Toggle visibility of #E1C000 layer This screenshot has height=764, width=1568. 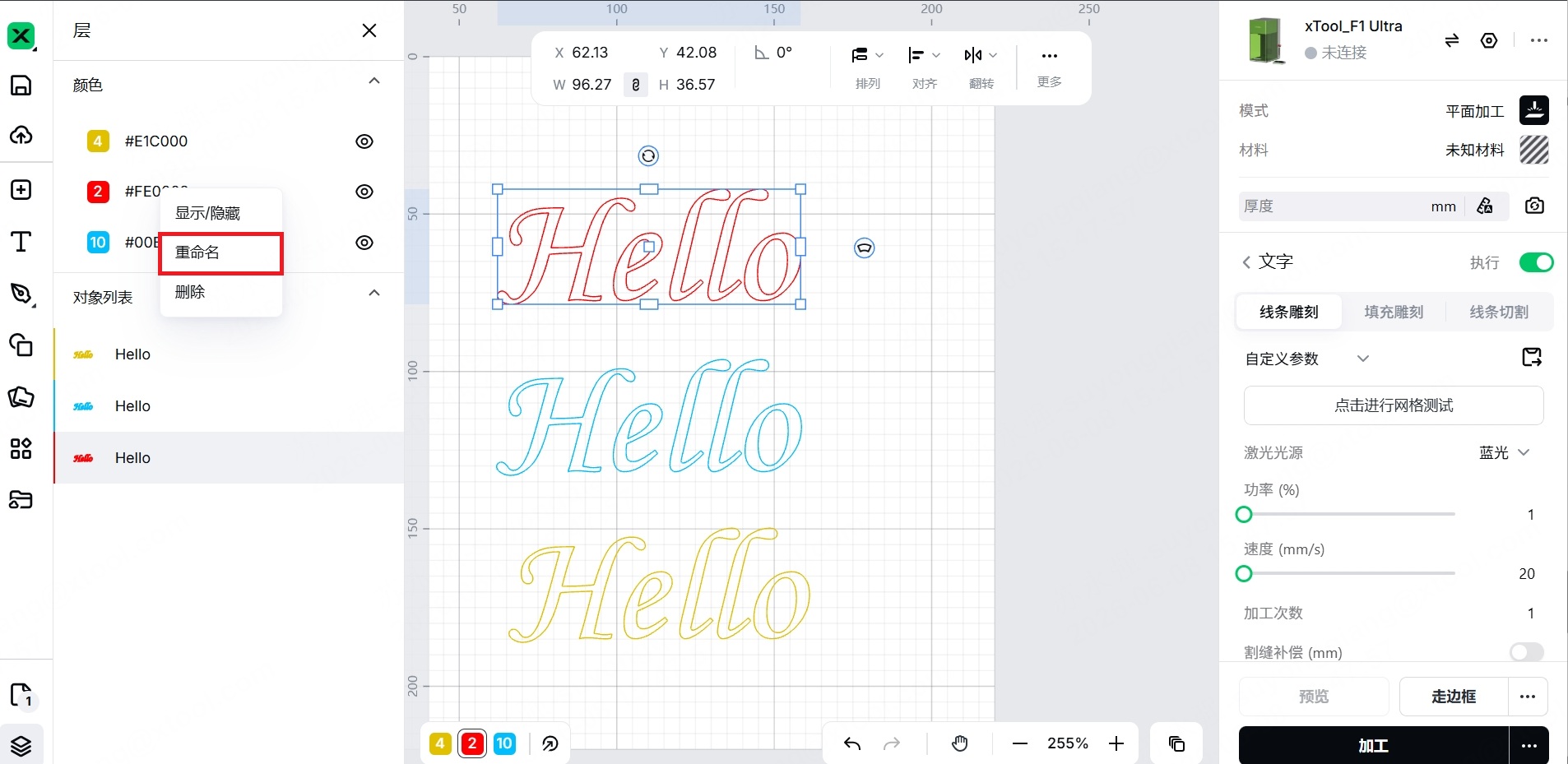[364, 141]
